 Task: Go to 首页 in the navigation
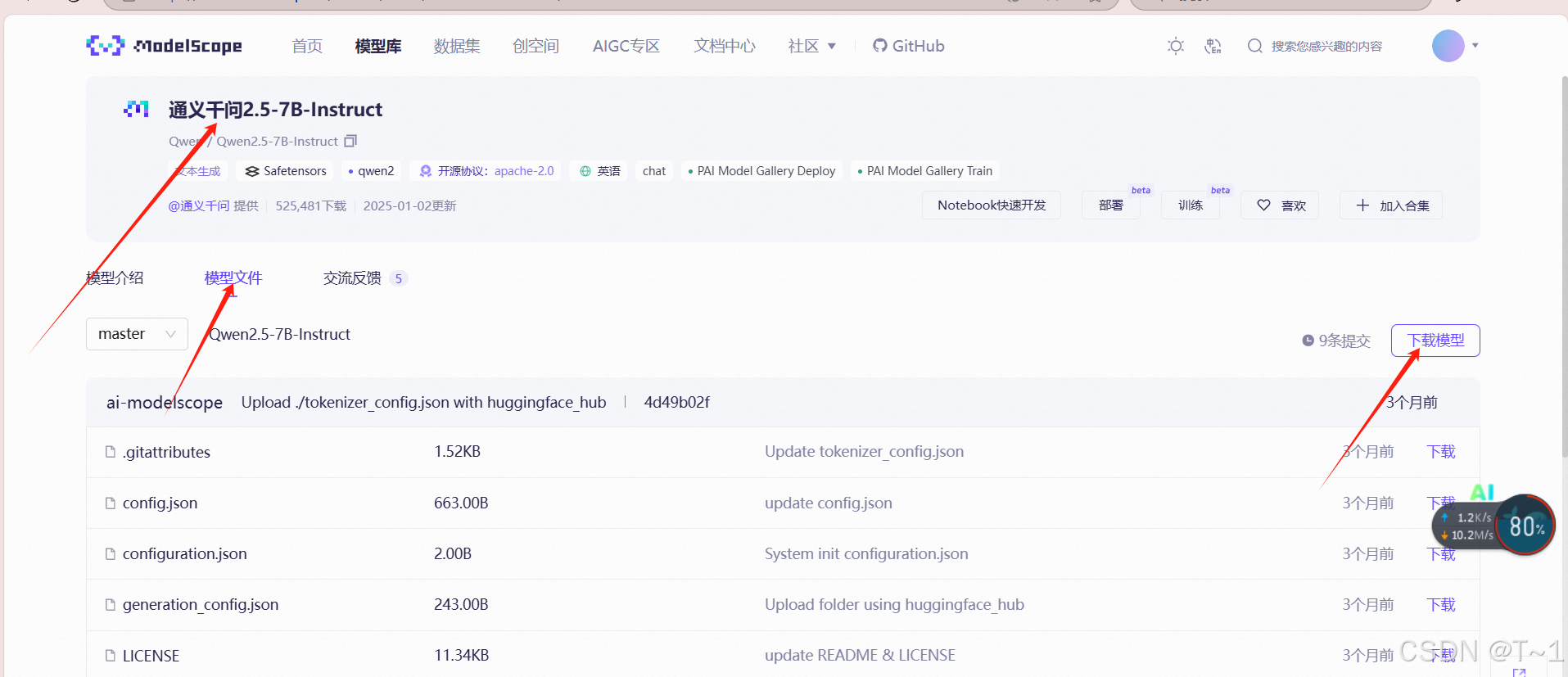[307, 46]
